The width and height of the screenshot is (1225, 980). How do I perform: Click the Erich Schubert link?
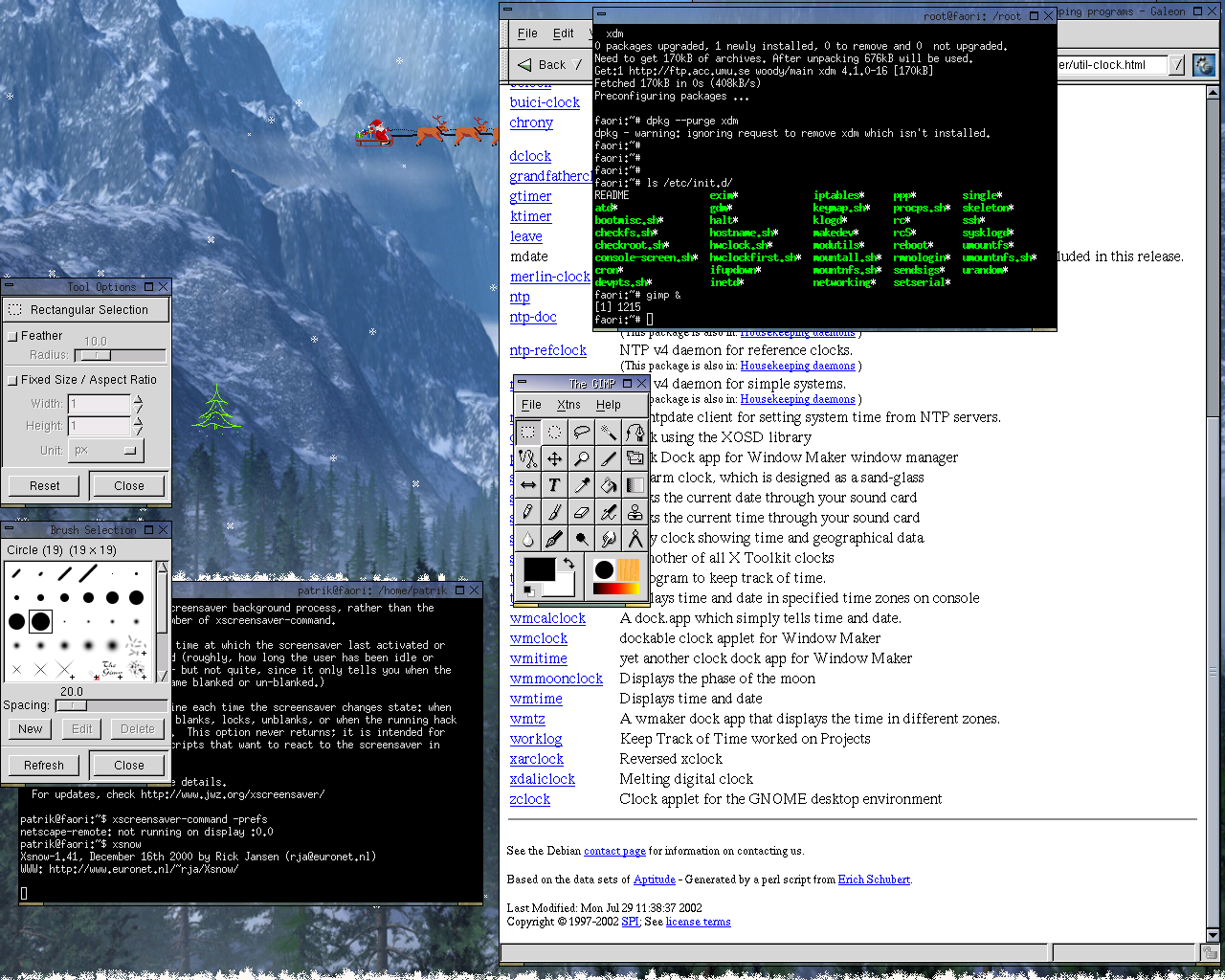tap(874, 880)
